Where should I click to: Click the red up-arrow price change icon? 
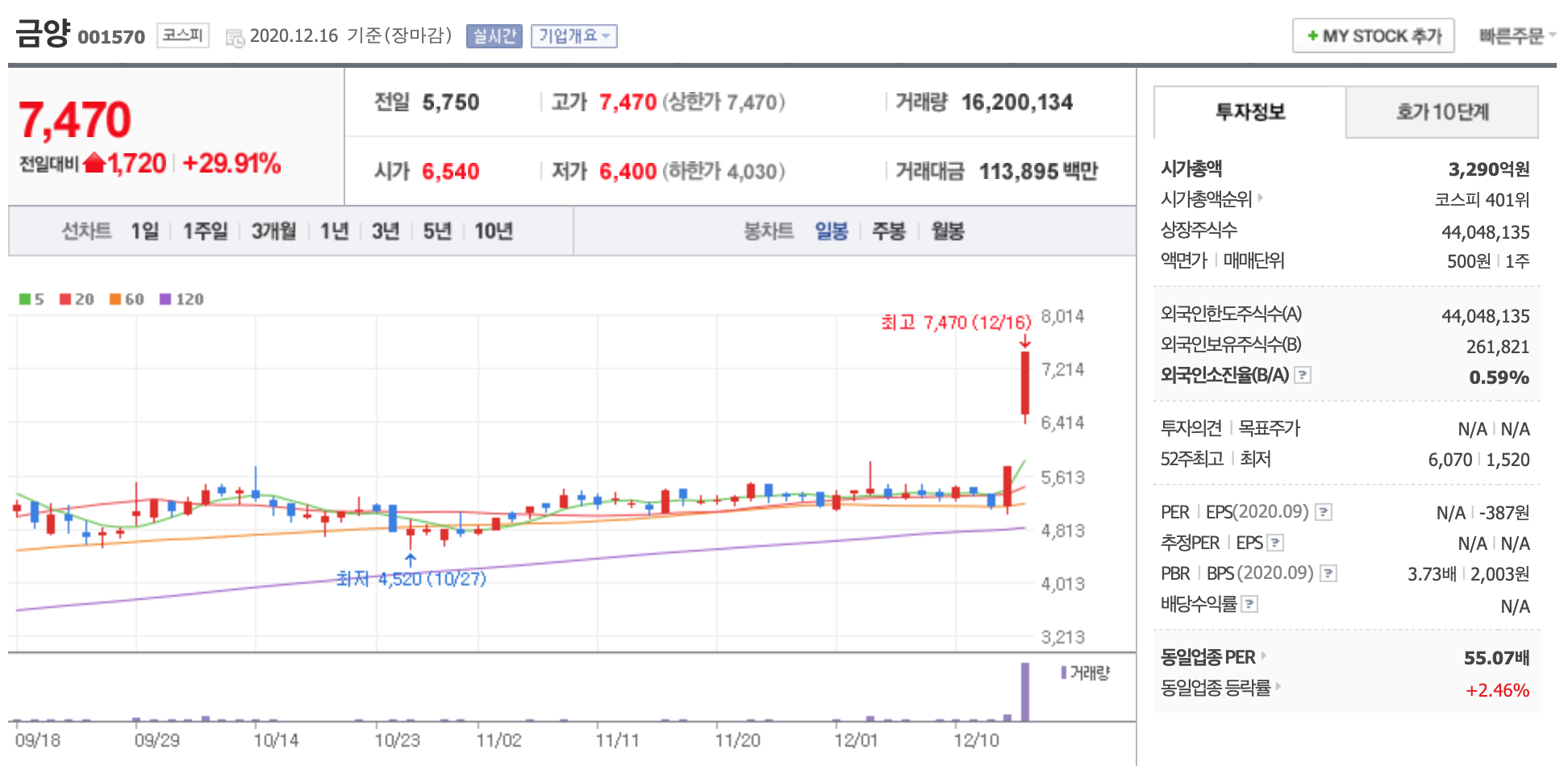94,163
